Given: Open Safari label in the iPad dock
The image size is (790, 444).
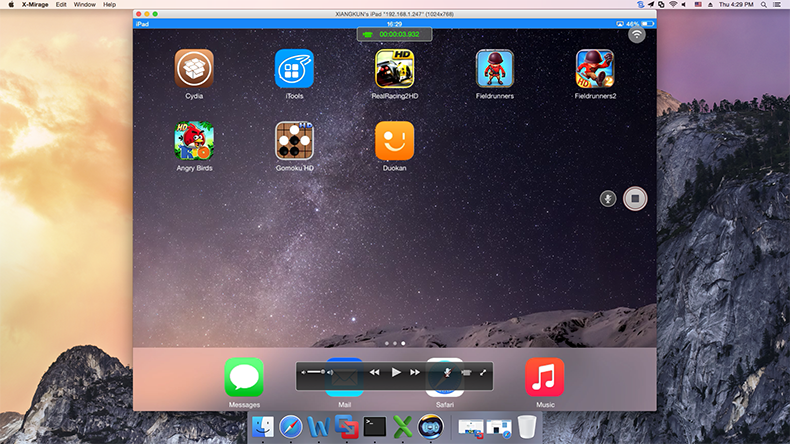Looking at the screenshot, I should 445,405.
